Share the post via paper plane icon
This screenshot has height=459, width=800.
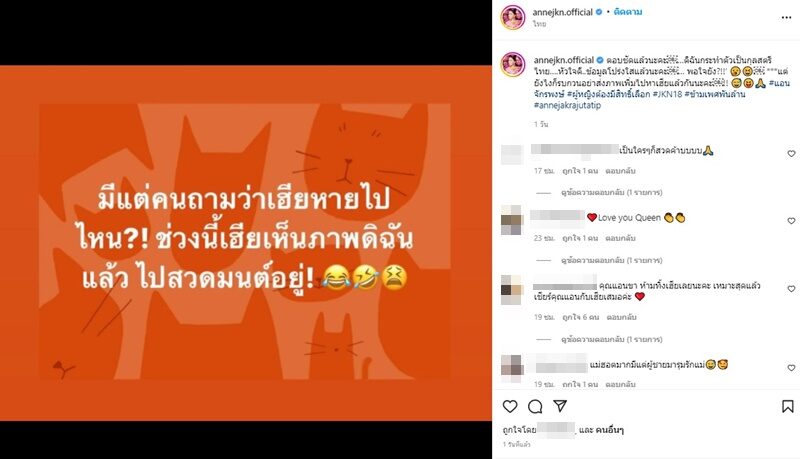pos(560,406)
